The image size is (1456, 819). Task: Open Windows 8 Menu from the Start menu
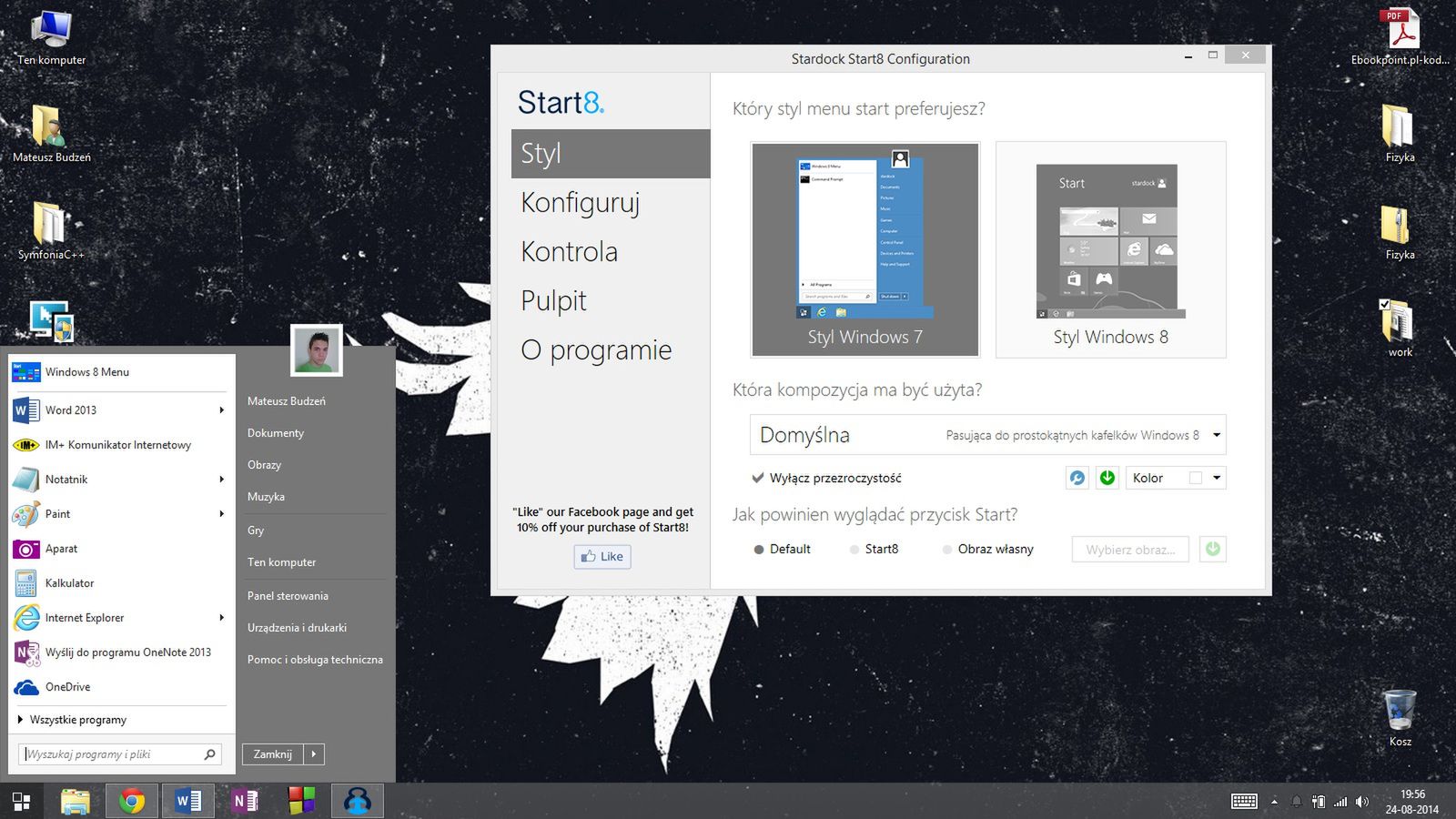click(122, 372)
